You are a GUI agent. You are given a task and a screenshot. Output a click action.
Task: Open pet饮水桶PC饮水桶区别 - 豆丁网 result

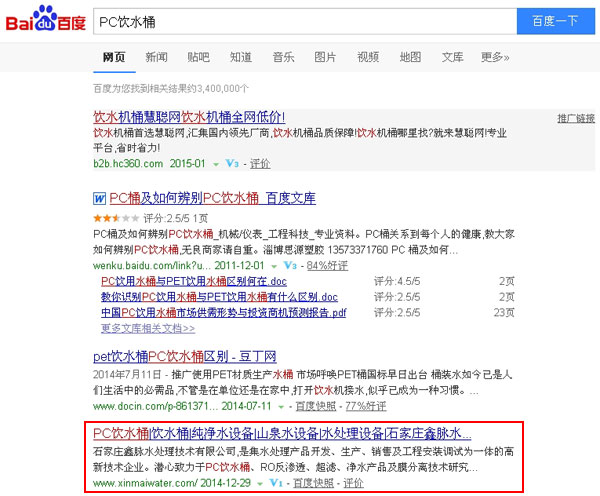185,357
